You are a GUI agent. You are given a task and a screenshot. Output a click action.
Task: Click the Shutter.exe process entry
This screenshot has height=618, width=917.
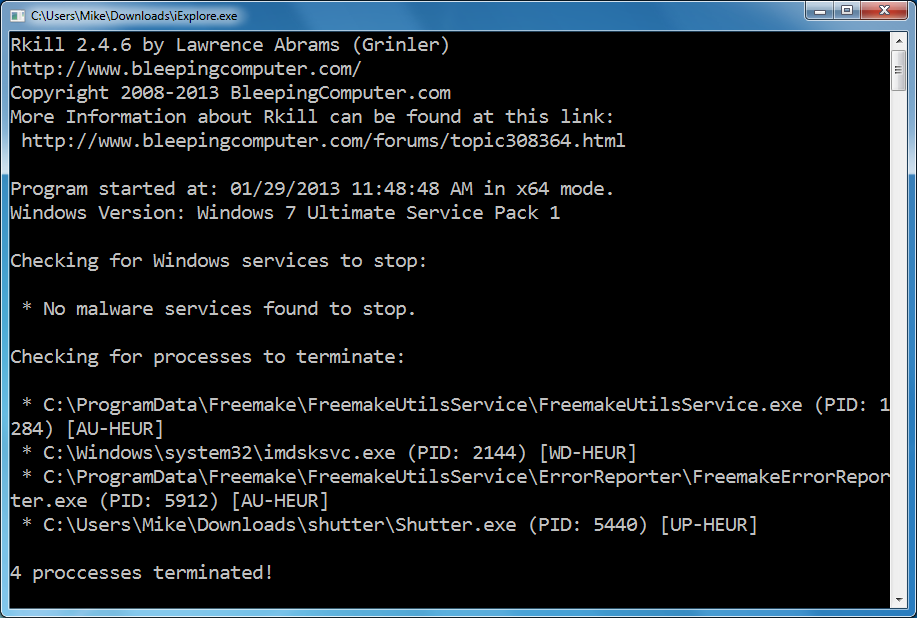(x=389, y=525)
